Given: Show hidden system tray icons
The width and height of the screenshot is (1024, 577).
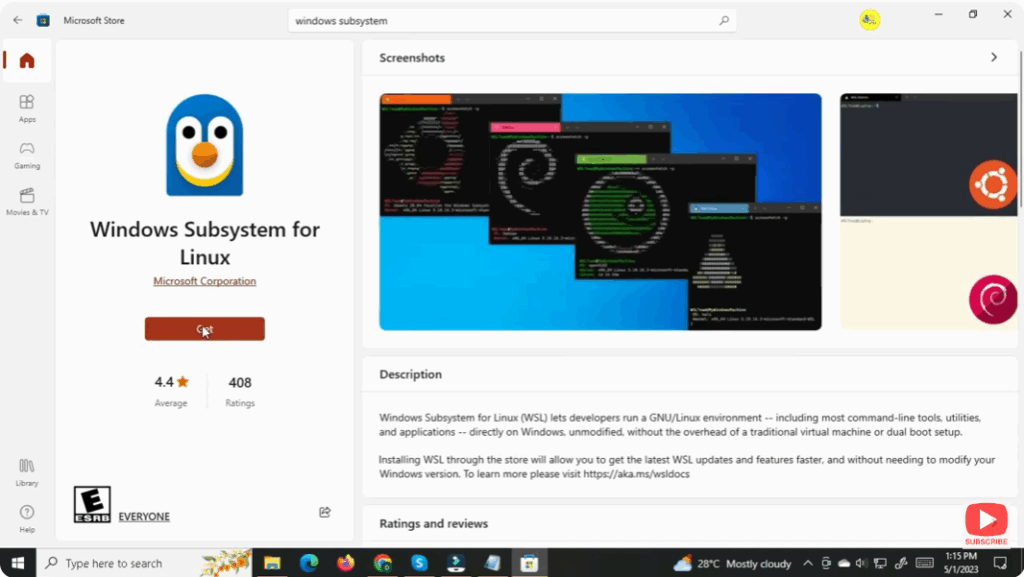Looking at the screenshot, I should point(808,563).
